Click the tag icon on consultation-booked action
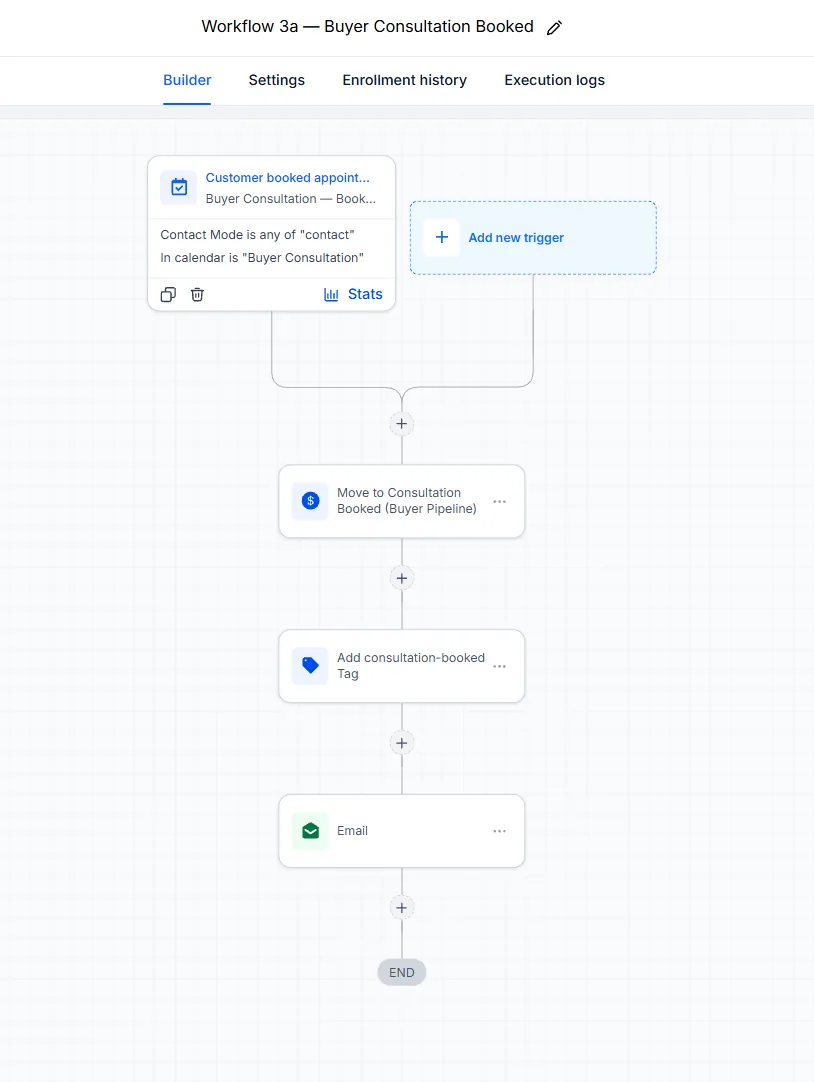Viewport: 814px width, 1082px height. [x=310, y=666]
